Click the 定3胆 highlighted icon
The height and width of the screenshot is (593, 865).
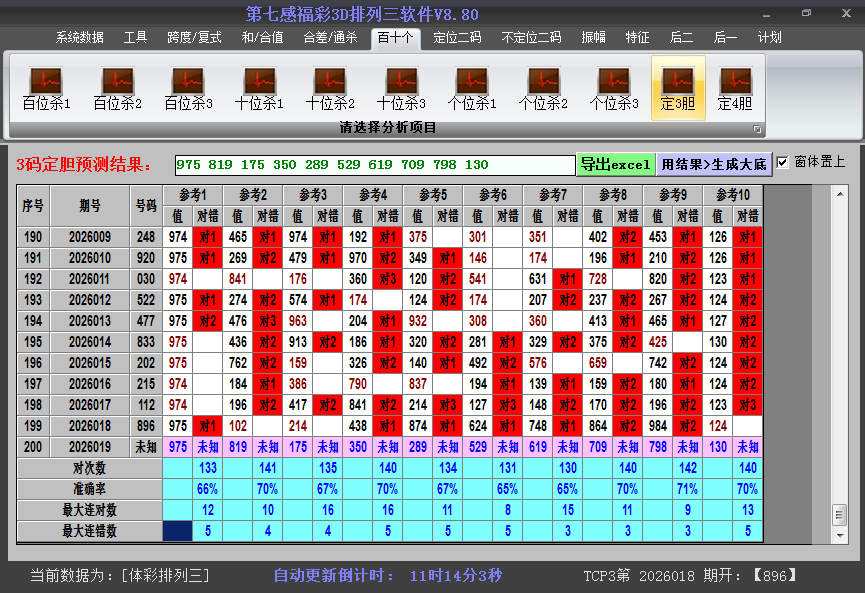pos(678,88)
